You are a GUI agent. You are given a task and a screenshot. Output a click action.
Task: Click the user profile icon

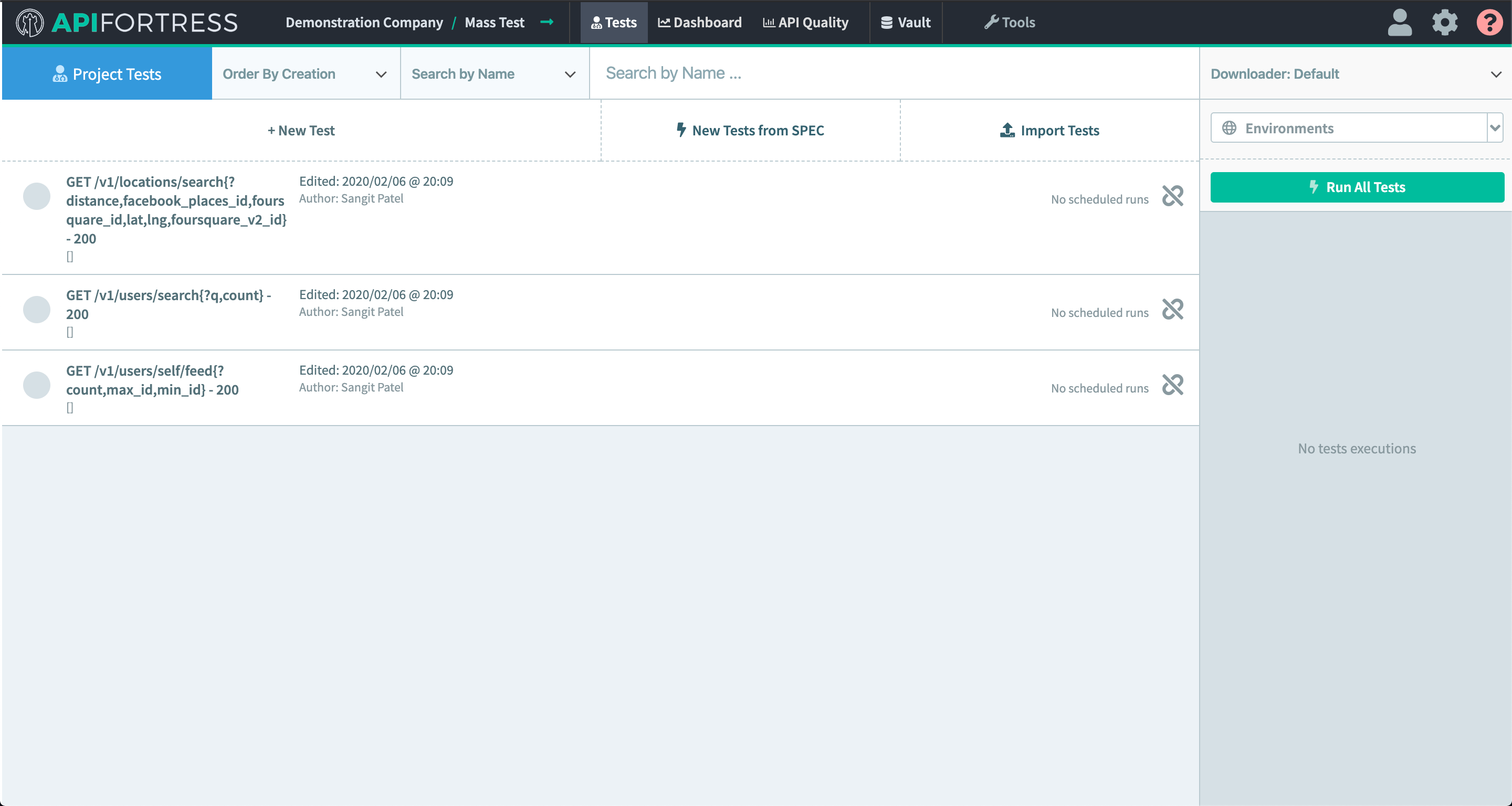1398,22
